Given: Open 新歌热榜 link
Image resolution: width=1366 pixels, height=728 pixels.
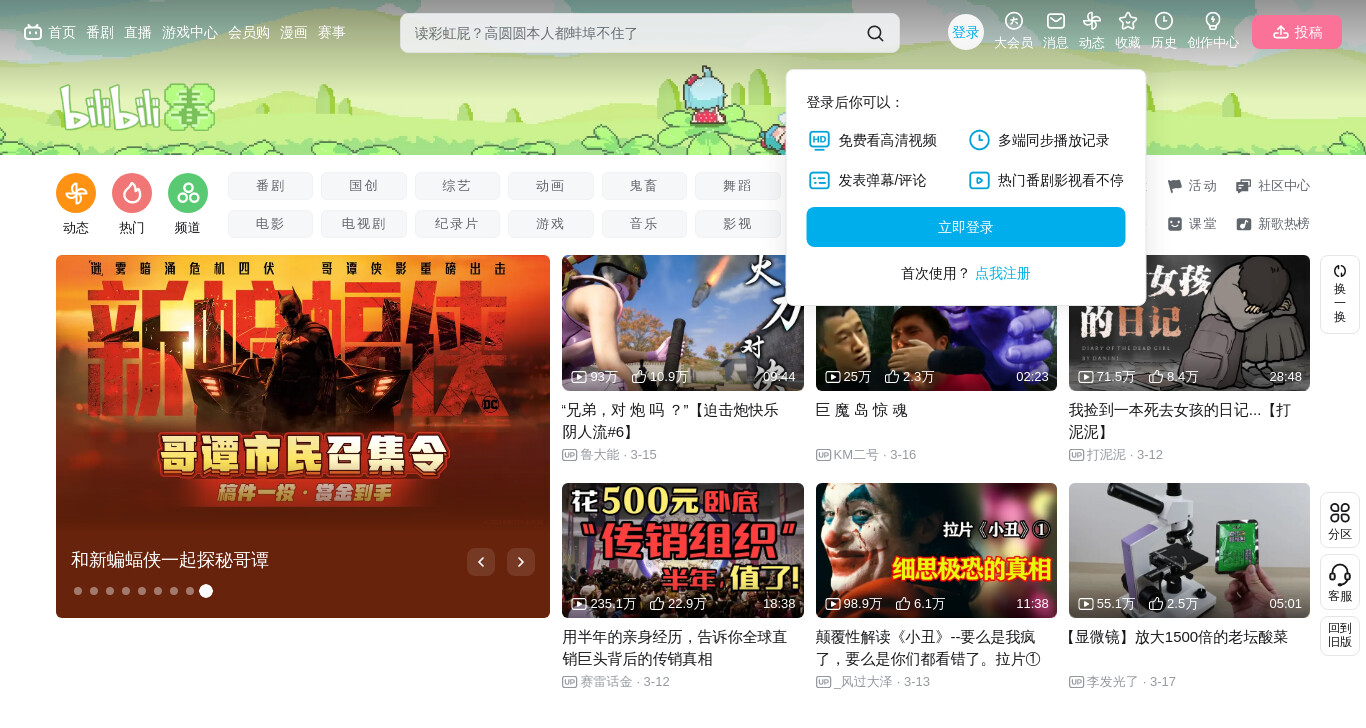Looking at the screenshot, I should pos(1273,224).
